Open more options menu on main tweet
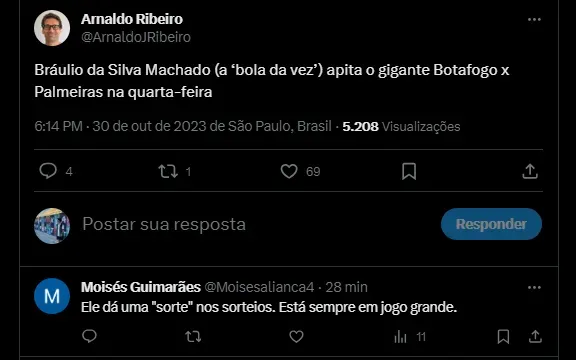Image resolution: width=576 pixels, height=360 pixels. tap(534, 19)
